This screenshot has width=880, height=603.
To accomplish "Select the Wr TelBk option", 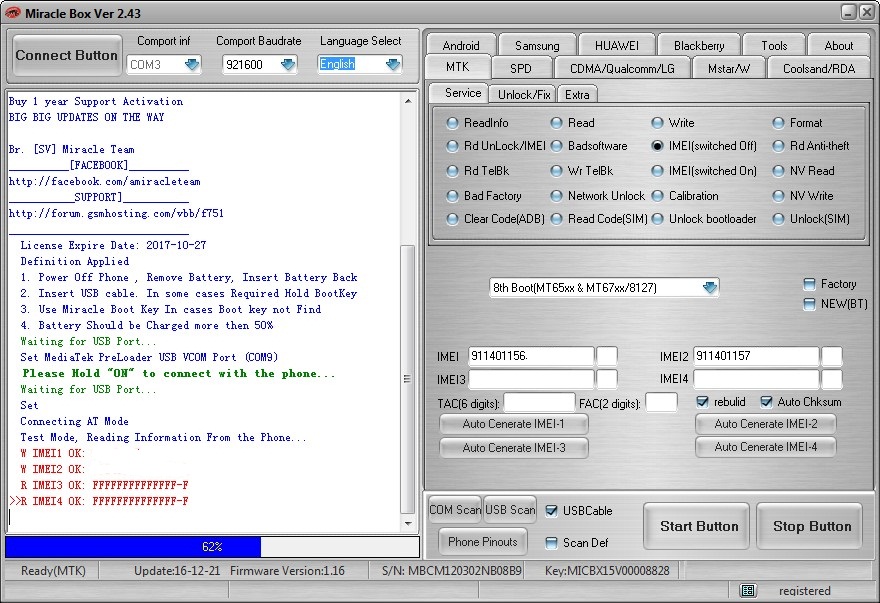I will [x=556, y=171].
